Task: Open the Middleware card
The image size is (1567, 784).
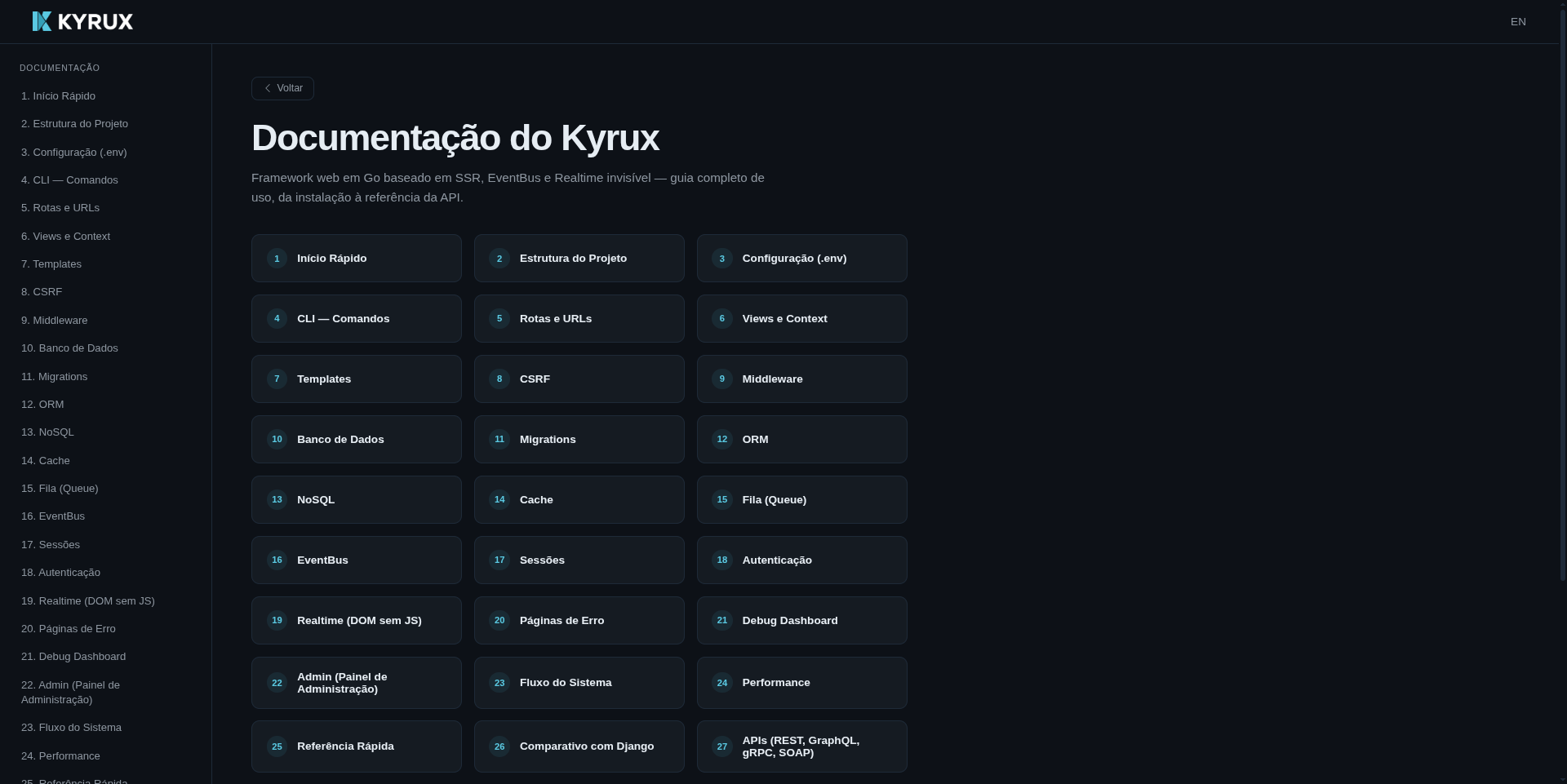Action: (x=802, y=379)
